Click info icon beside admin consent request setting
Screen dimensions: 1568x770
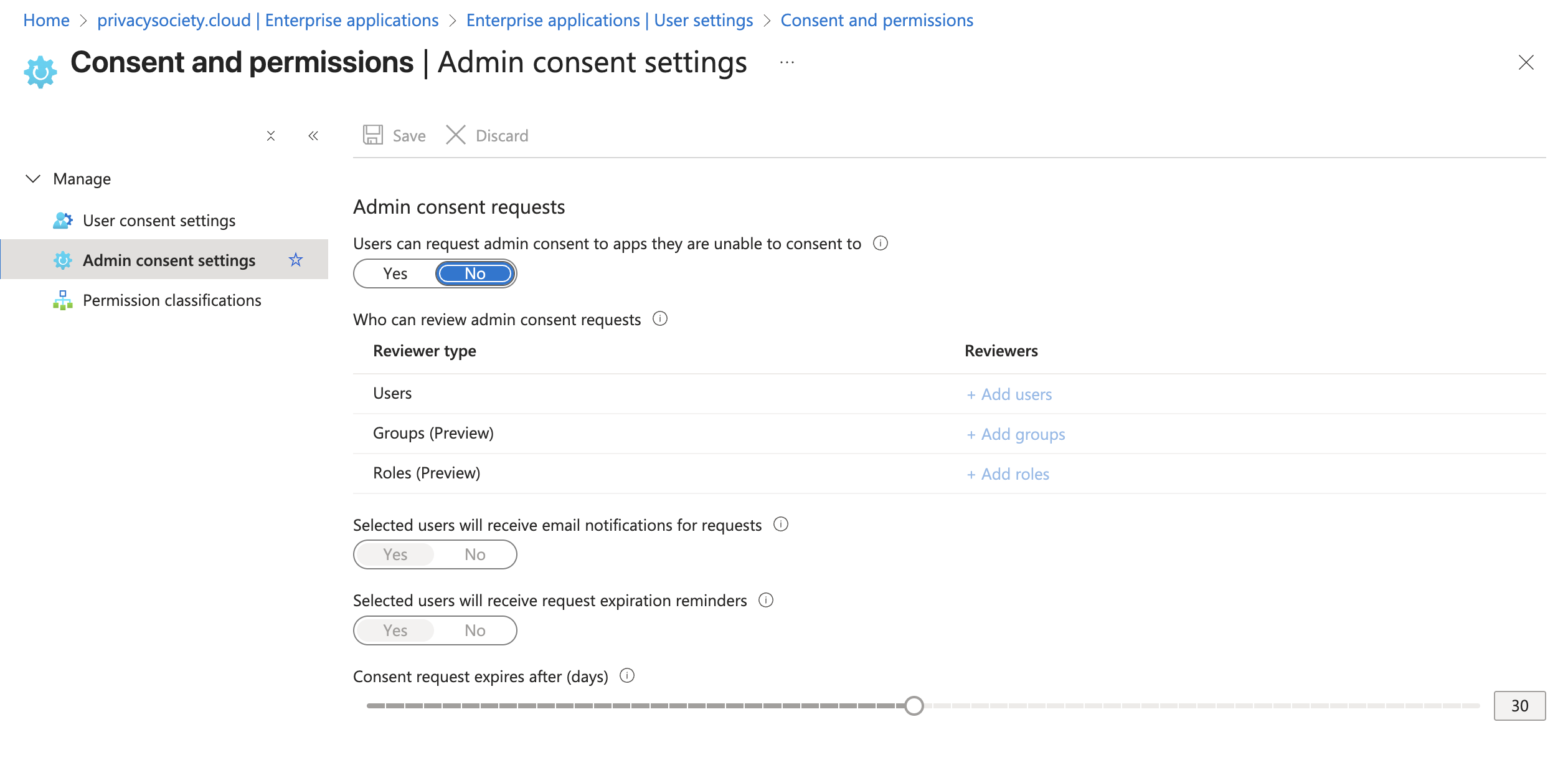880,243
